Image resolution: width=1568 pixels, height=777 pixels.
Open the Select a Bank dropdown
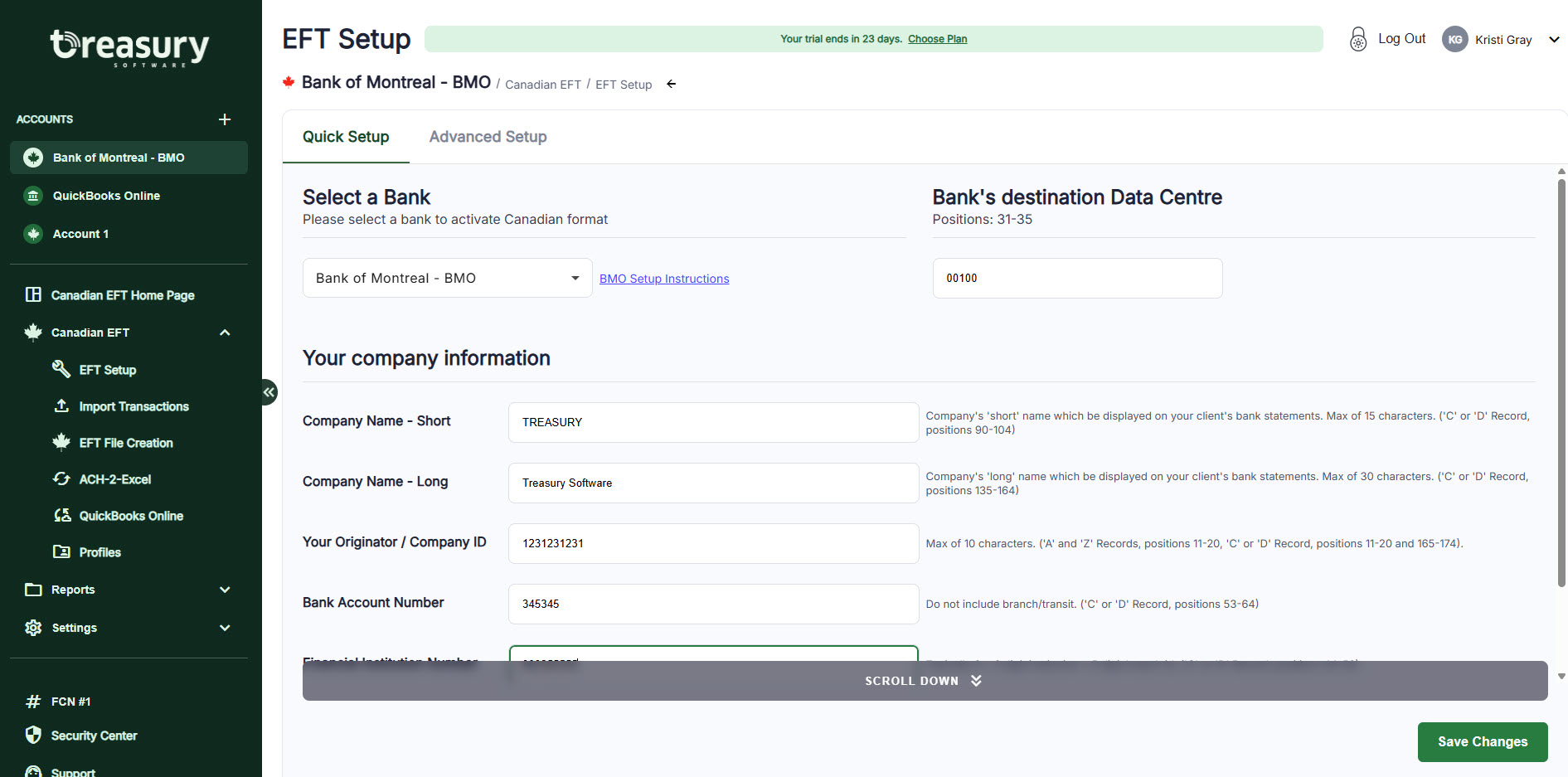point(448,278)
